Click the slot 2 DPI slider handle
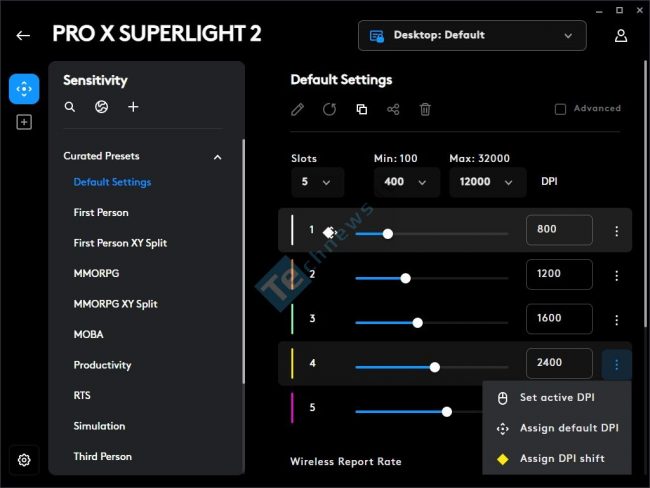650x488 pixels. click(x=405, y=278)
